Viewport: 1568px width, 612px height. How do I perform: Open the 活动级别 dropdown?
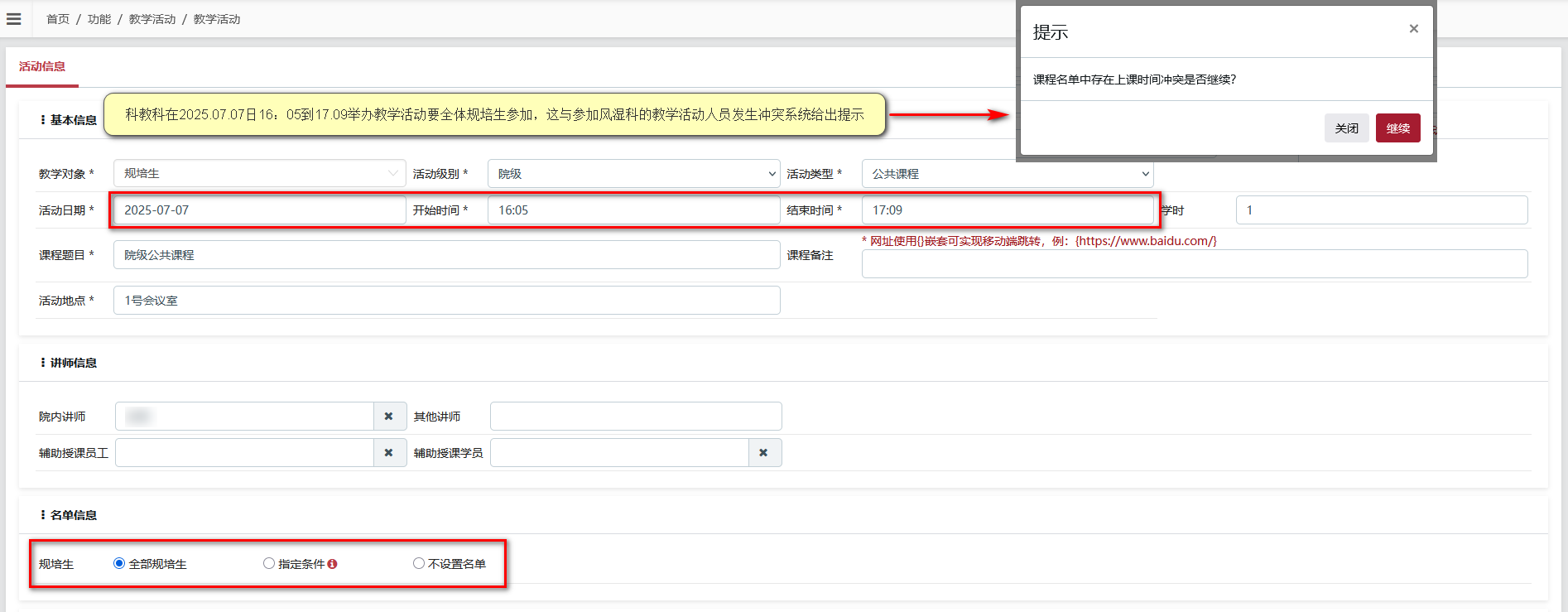click(634, 174)
